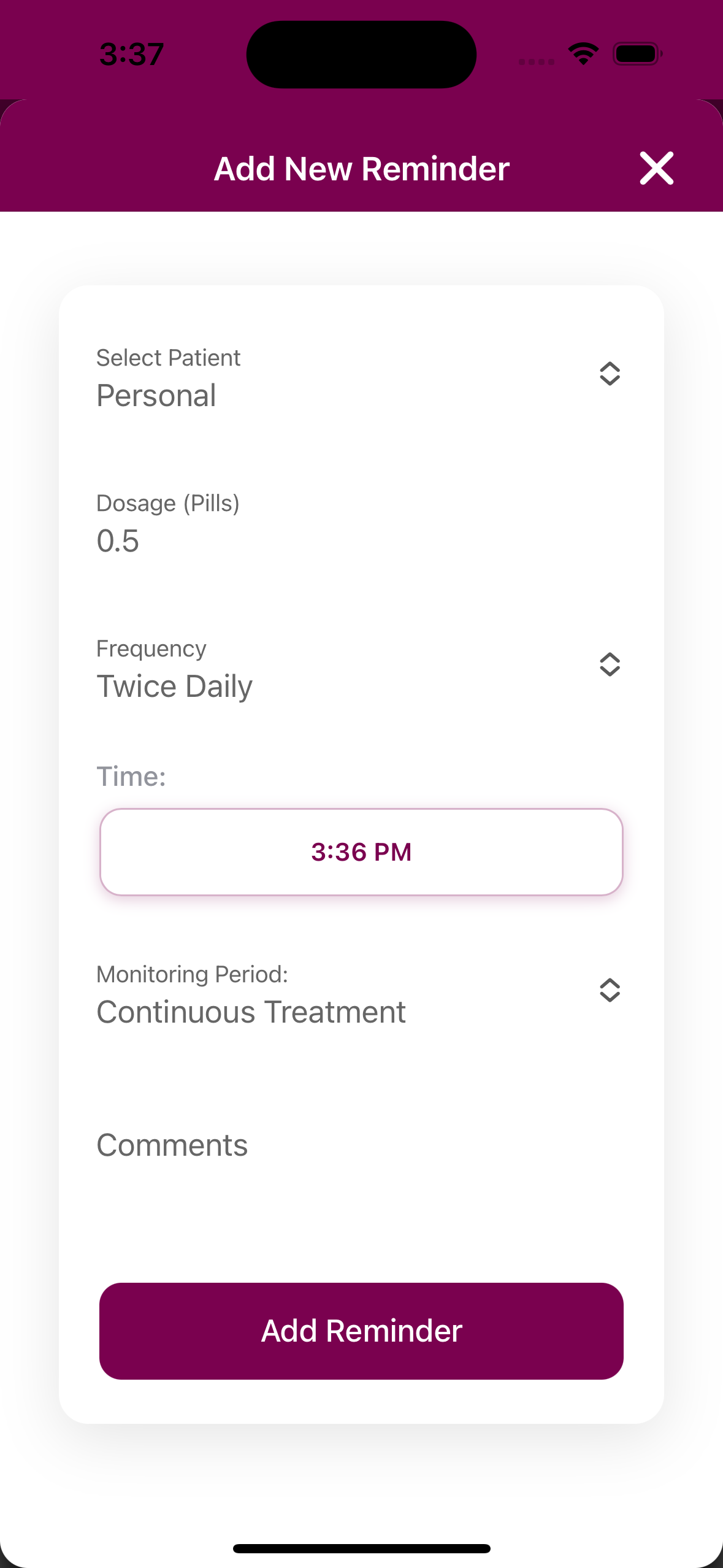Expand the Twice Daily frequency dropdown
Image resolution: width=723 pixels, height=1568 pixels.
click(x=175, y=686)
